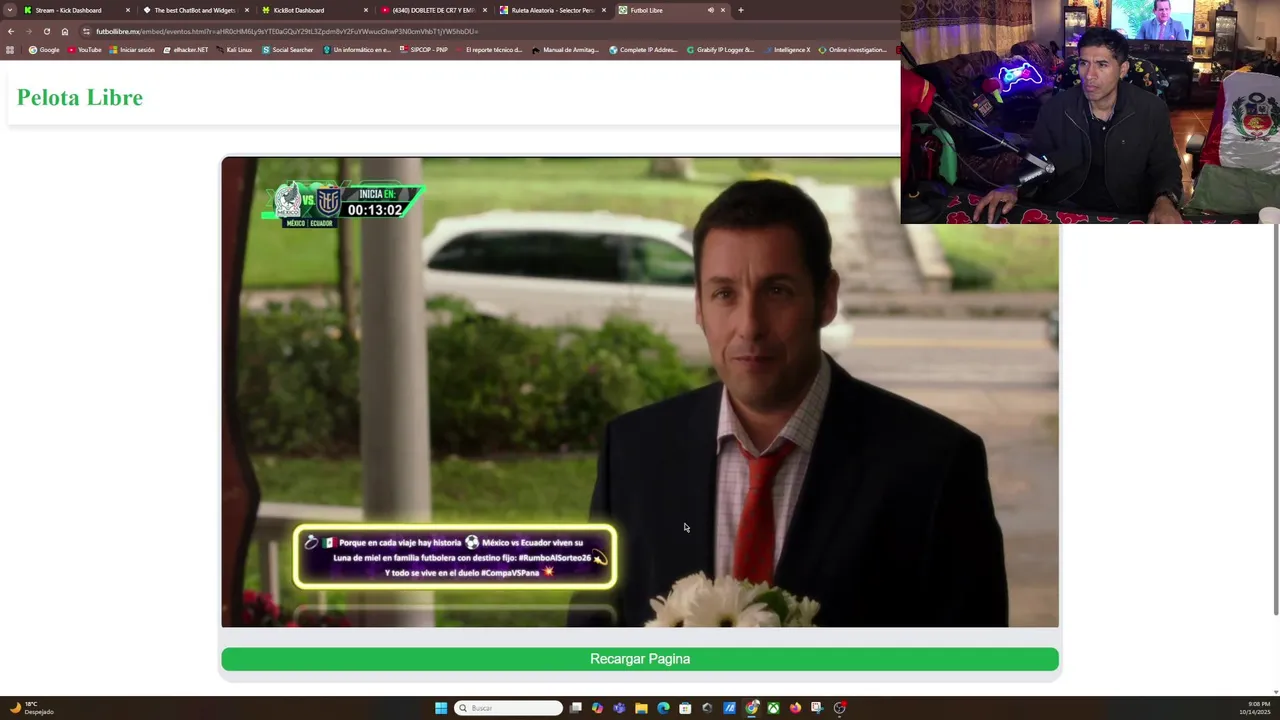Open Microsoft Edge from the taskbar
The width and height of the screenshot is (1280, 720).
pos(663,708)
